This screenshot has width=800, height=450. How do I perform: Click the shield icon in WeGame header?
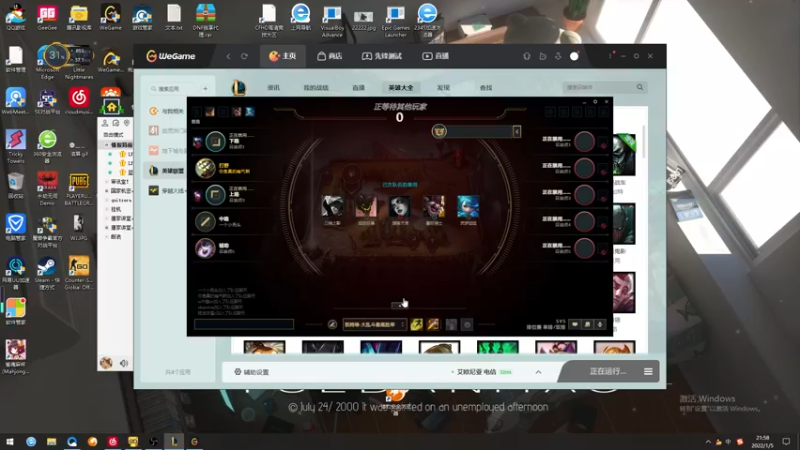pyautogui.click(x=527, y=56)
